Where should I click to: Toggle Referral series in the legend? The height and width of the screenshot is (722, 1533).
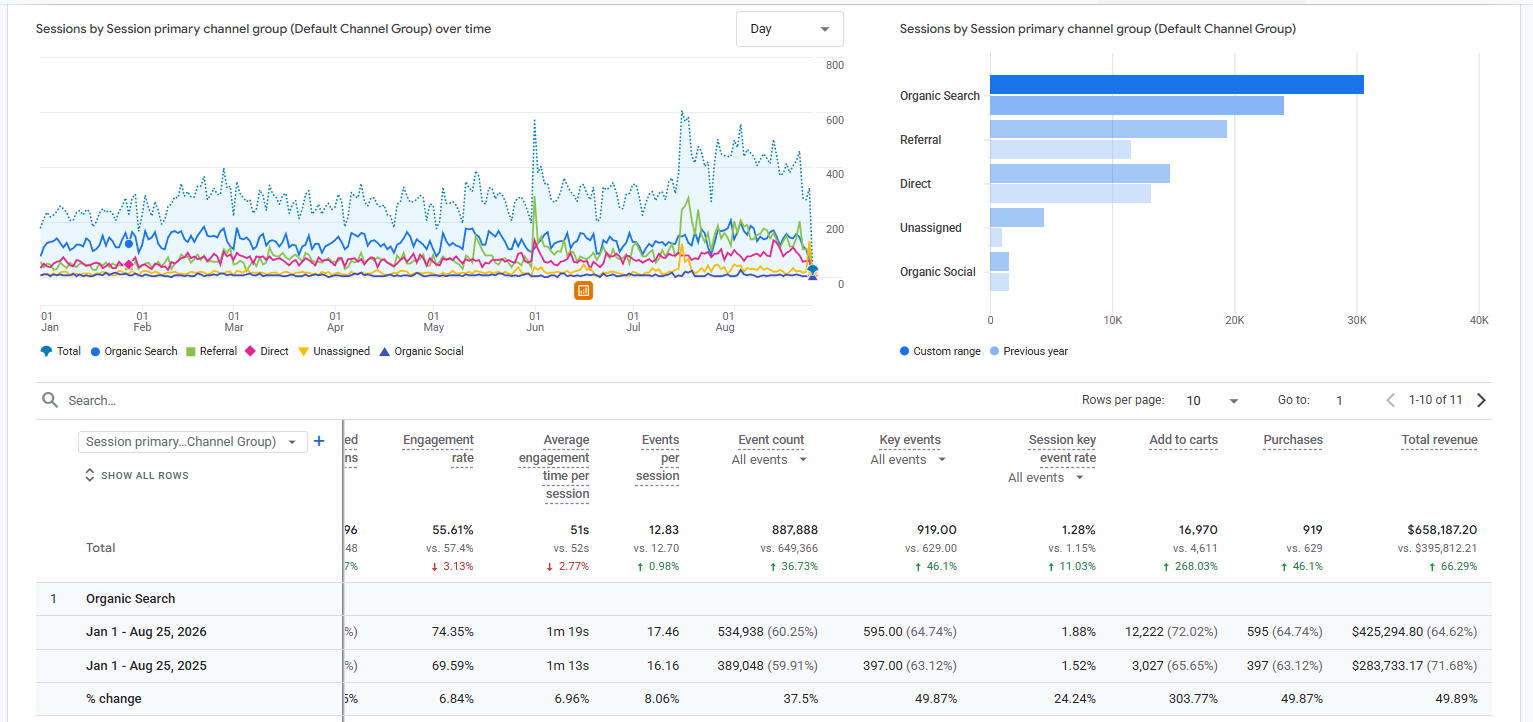pos(212,351)
